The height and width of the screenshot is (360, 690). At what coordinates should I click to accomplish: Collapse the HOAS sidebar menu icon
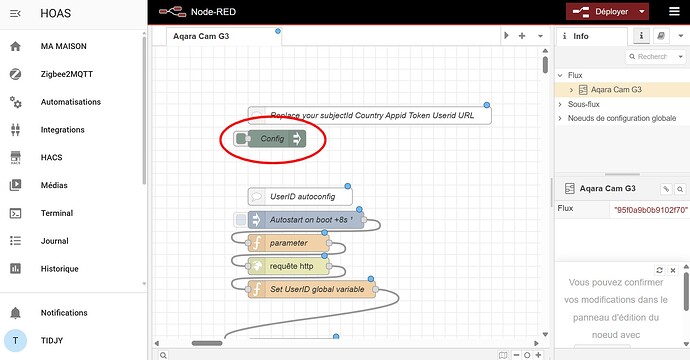(15, 13)
